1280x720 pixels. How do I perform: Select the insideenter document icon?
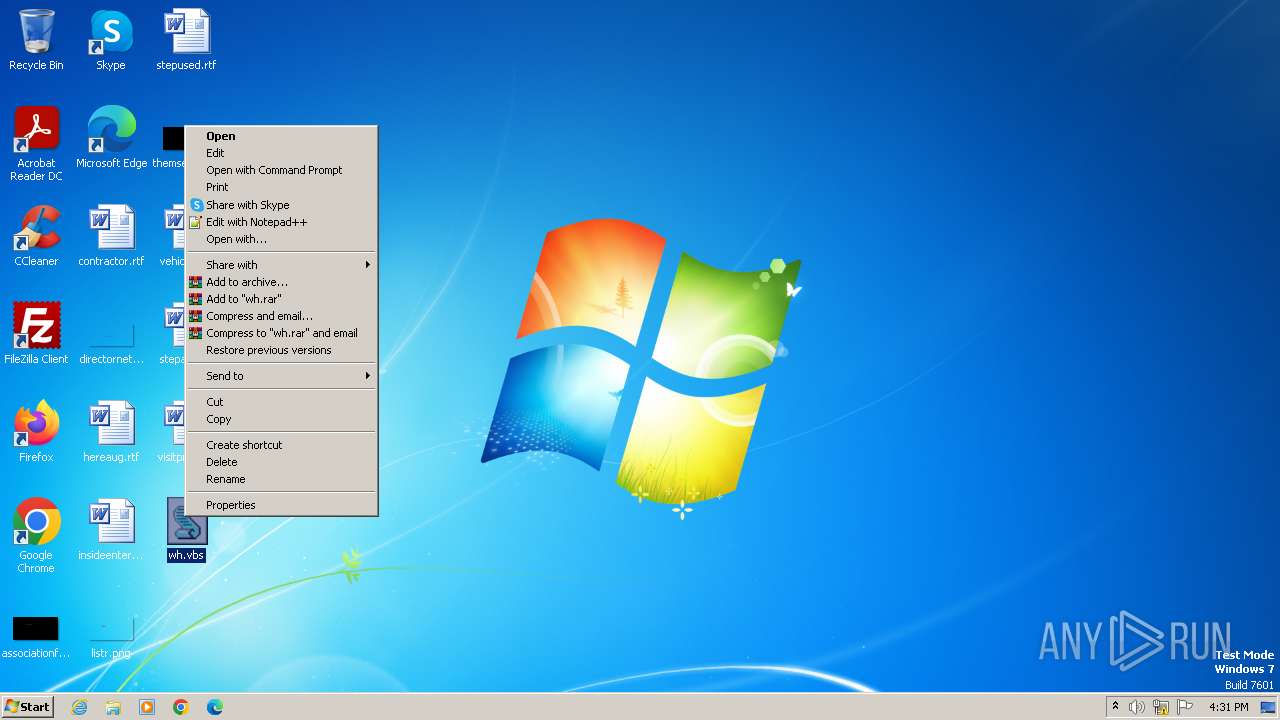pos(111,530)
